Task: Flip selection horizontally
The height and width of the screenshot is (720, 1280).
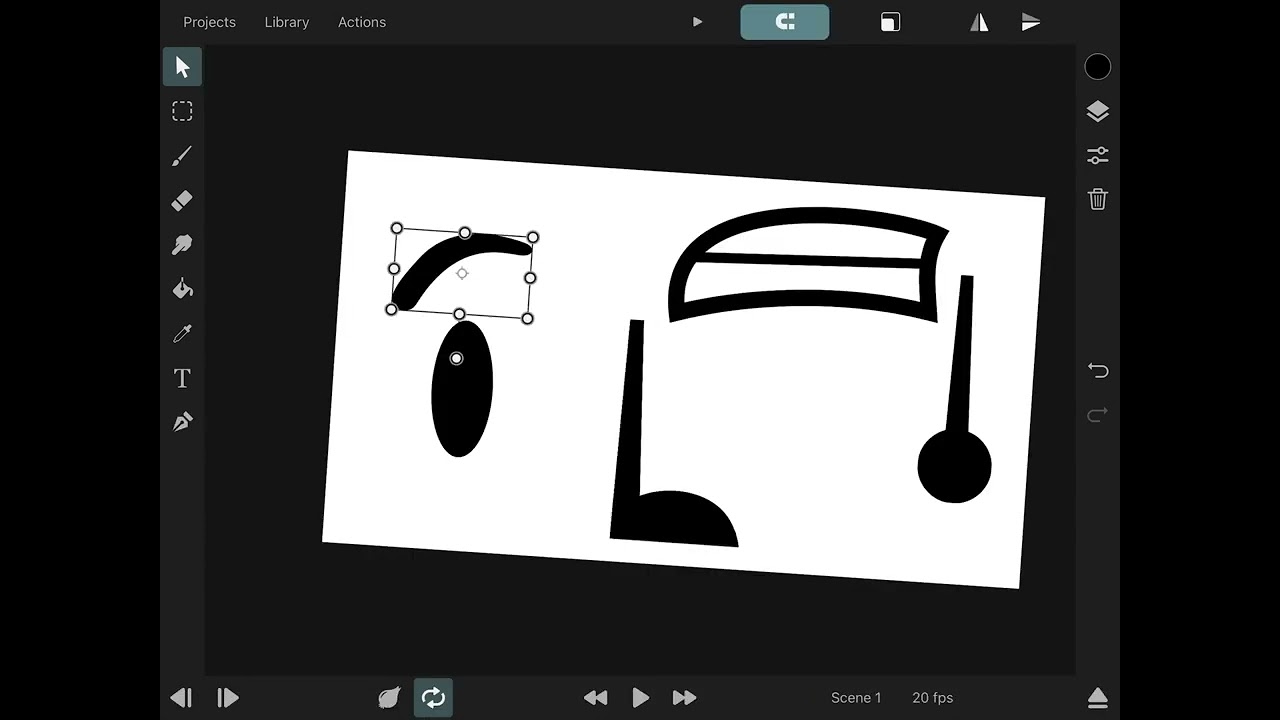Action: coord(979,22)
